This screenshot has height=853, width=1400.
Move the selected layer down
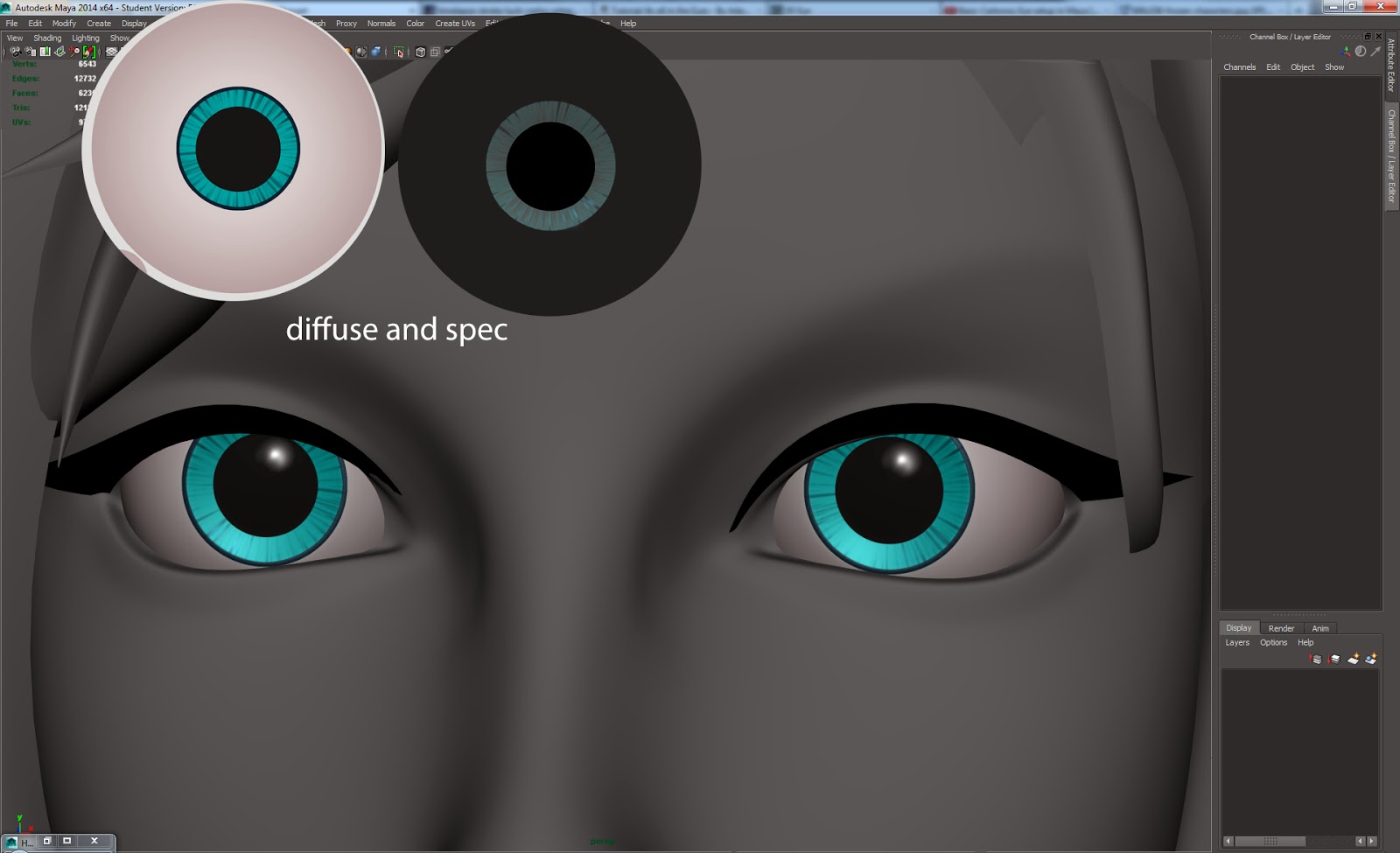point(1332,659)
